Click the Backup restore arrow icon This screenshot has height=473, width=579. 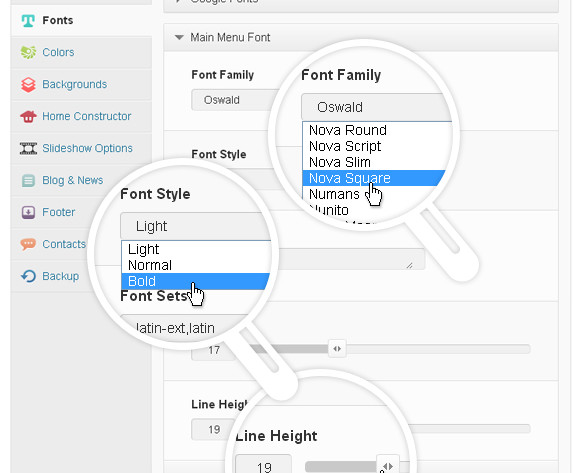coord(28,276)
